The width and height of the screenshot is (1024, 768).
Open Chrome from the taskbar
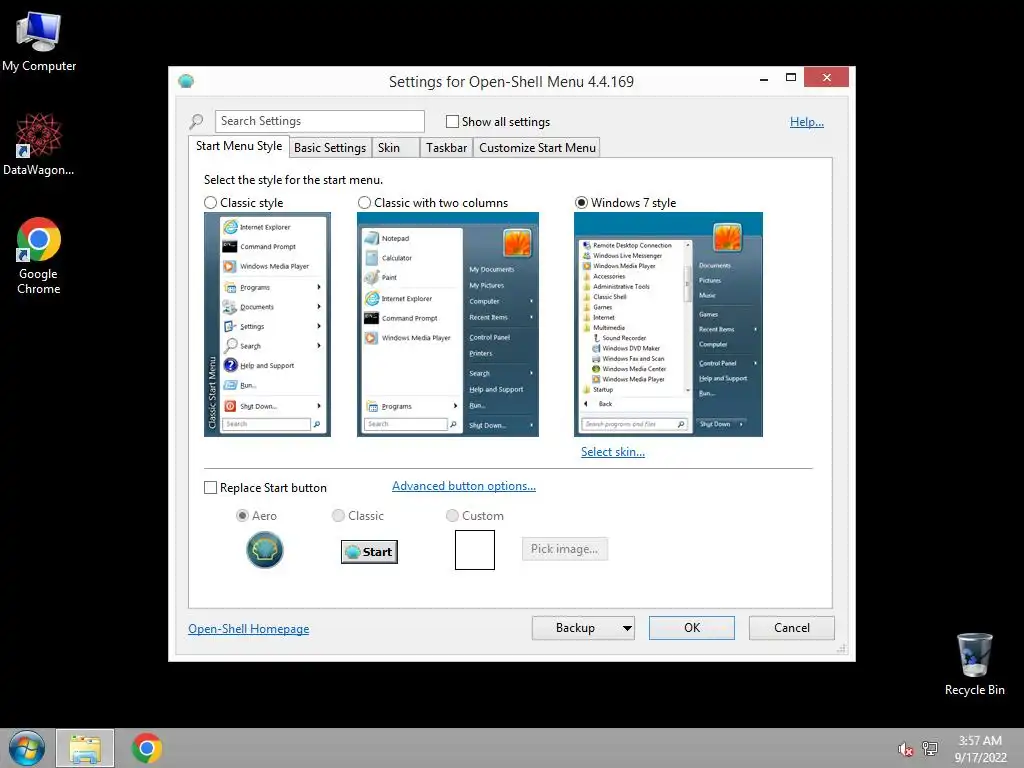[x=147, y=748]
